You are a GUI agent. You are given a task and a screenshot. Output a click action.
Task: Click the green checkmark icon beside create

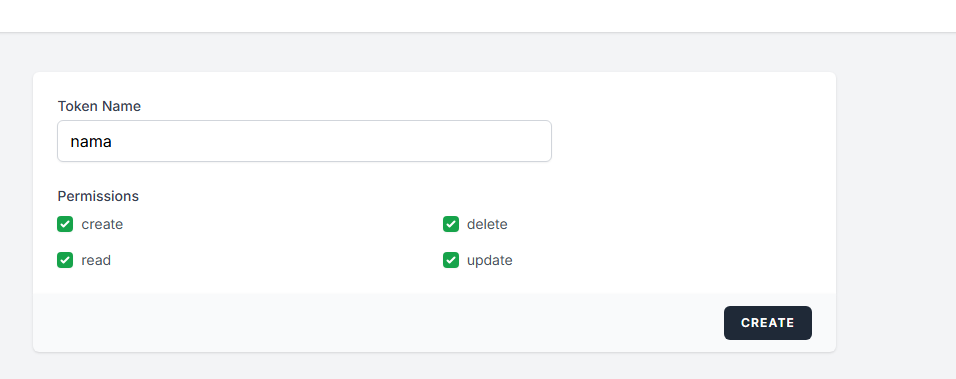tap(65, 224)
